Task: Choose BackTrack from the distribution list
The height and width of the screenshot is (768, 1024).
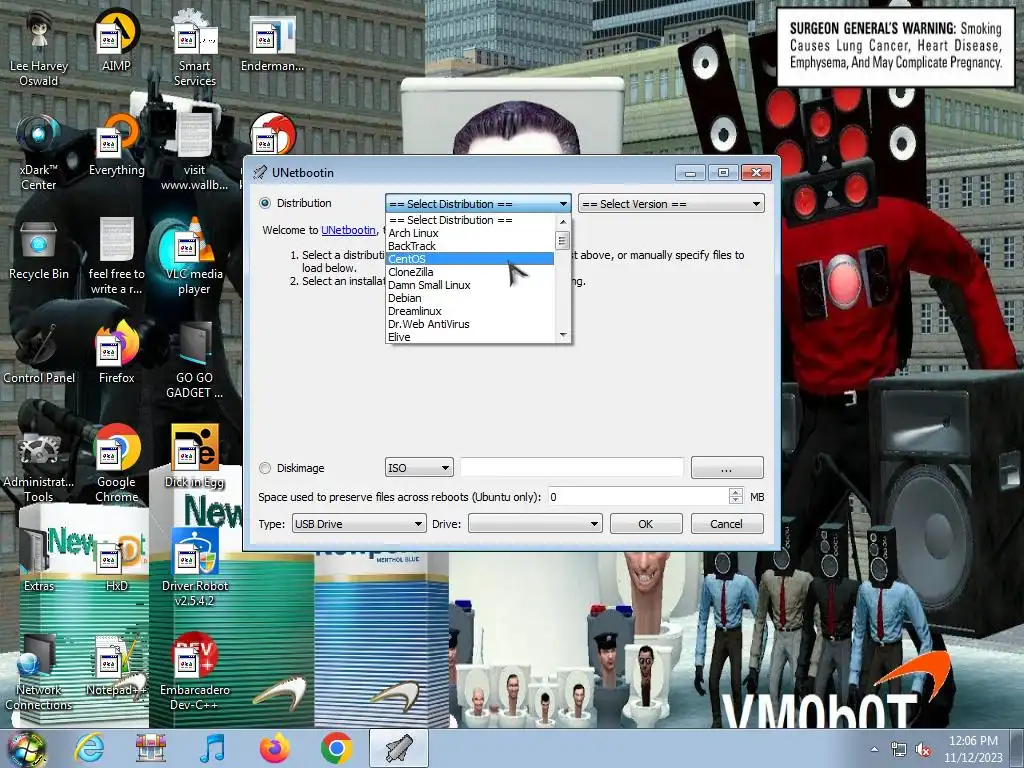Action: pyautogui.click(x=470, y=246)
